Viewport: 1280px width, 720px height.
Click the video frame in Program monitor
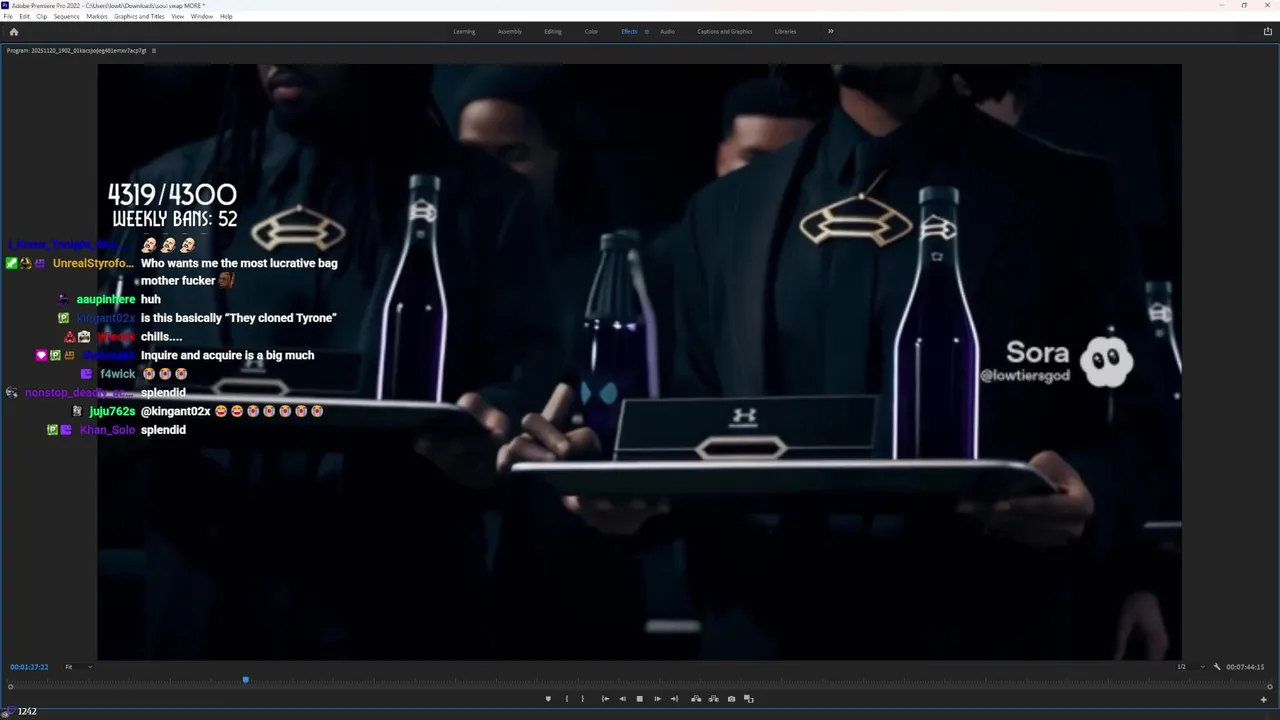pyautogui.click(x=639, y=361)
